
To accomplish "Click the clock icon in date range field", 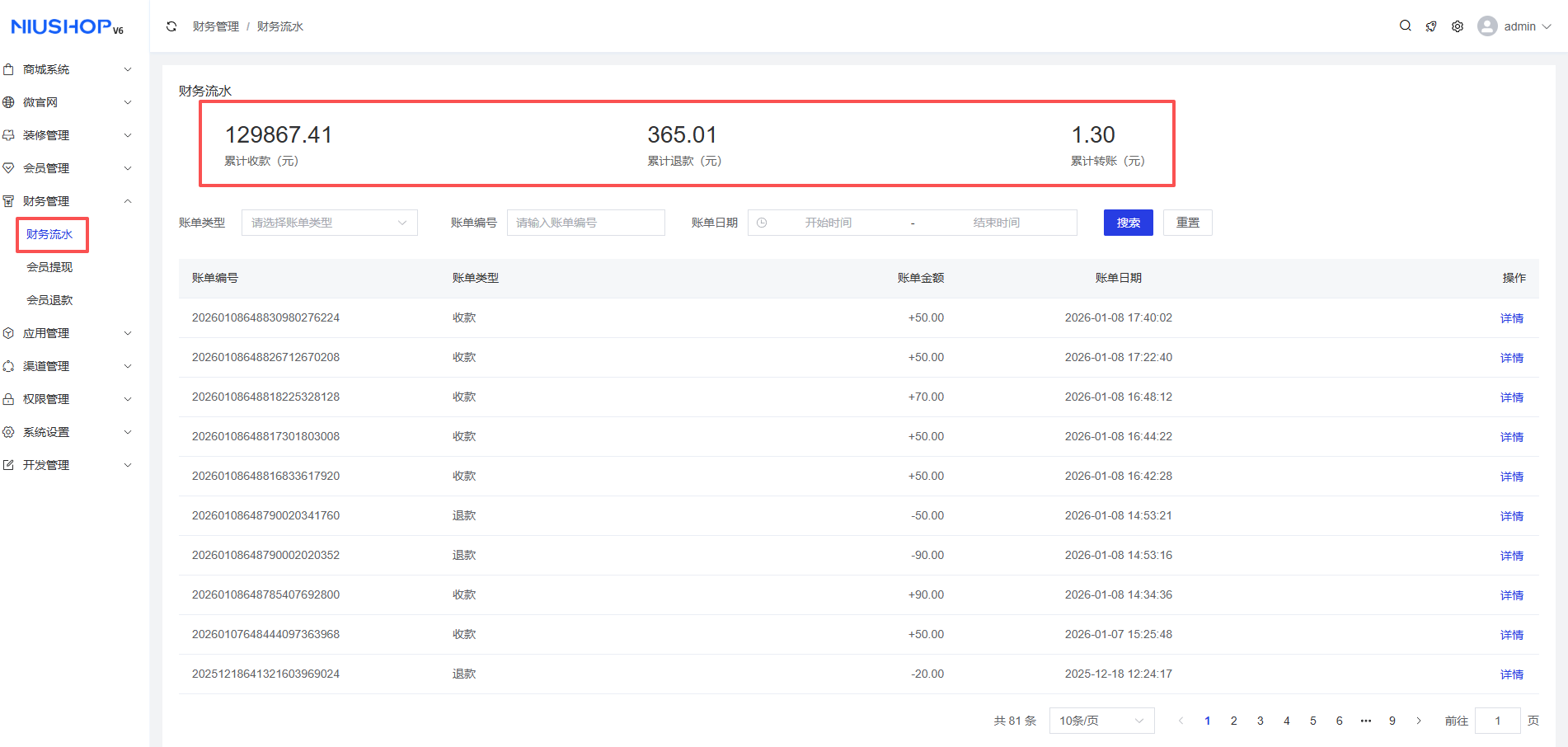I will (x=762, y=223).
